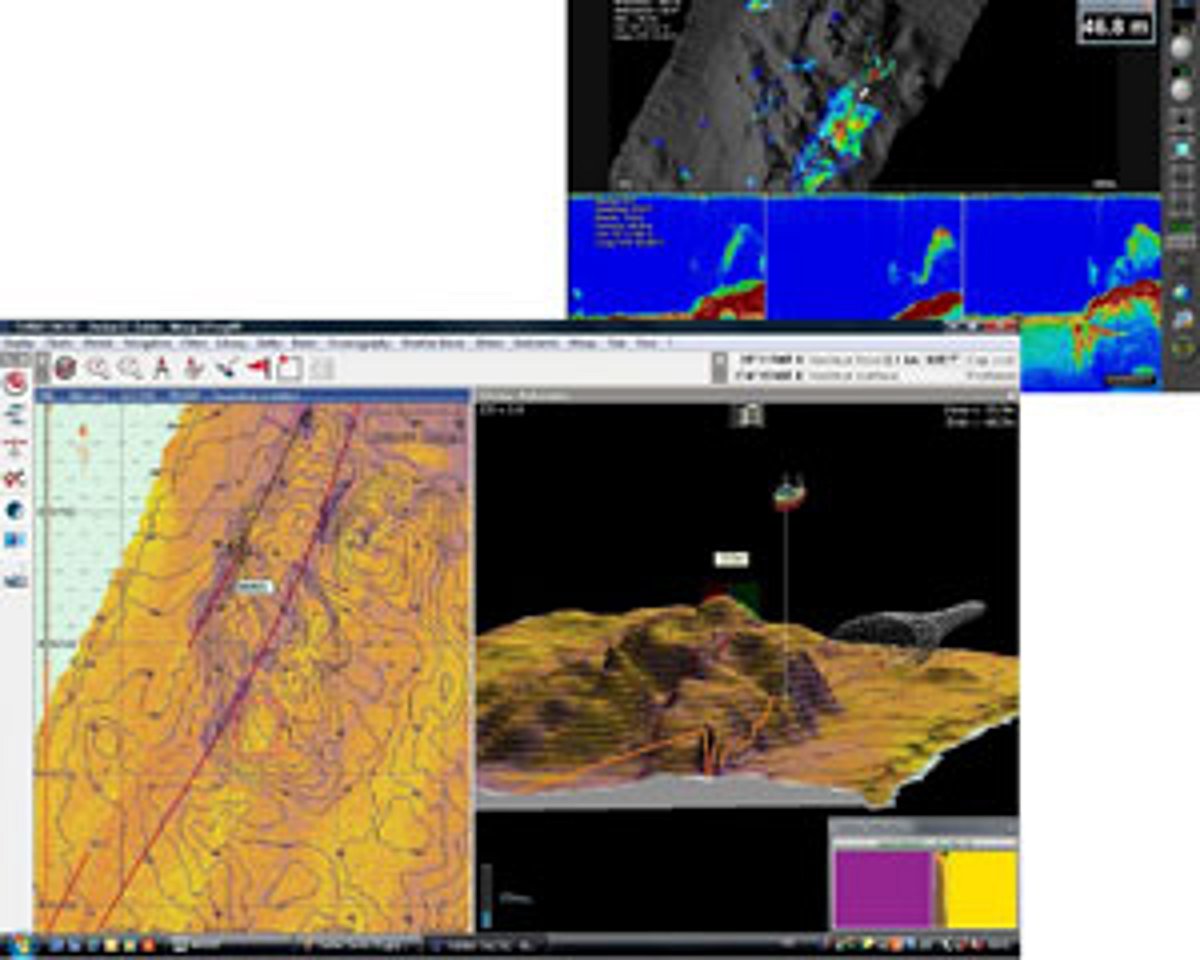The width and height of the screenshot is (1200, 960).
Task: Click the ship model in the 3D view
Action: 789,493
